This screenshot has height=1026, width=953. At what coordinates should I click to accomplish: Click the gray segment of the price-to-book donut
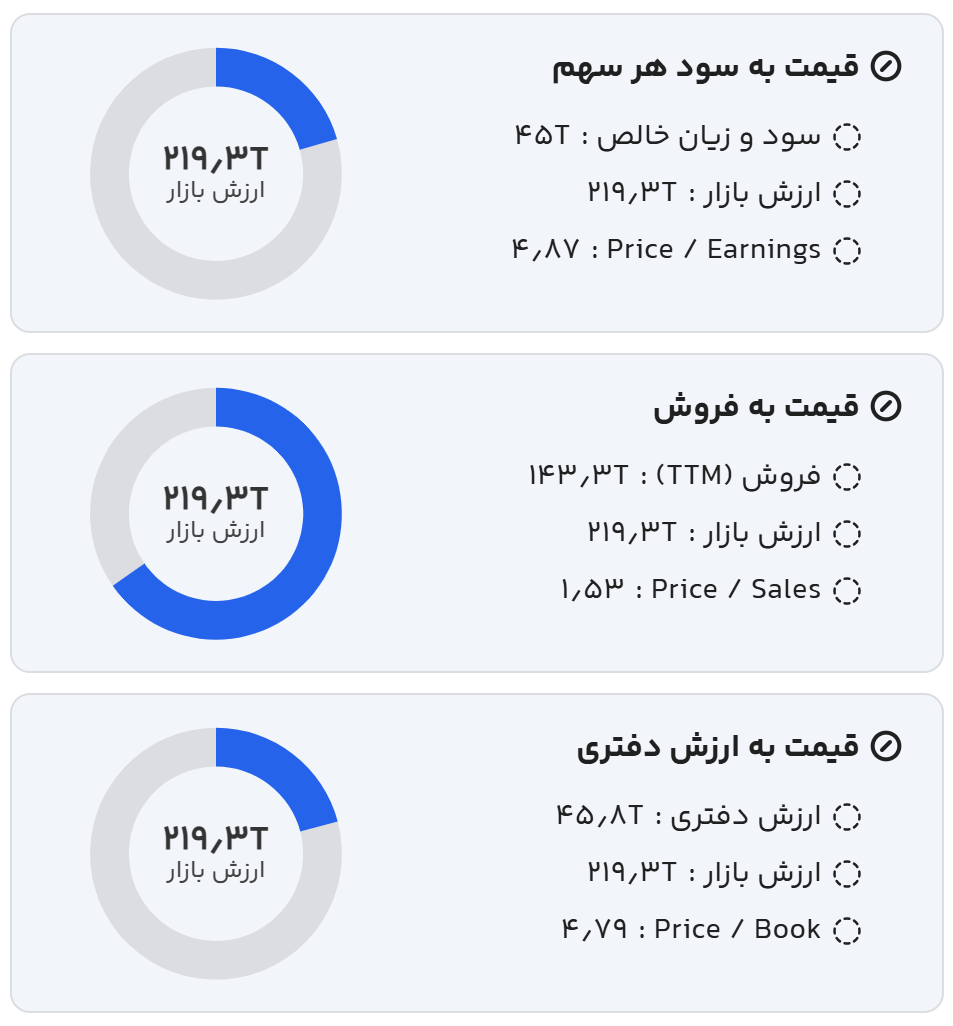130,900
